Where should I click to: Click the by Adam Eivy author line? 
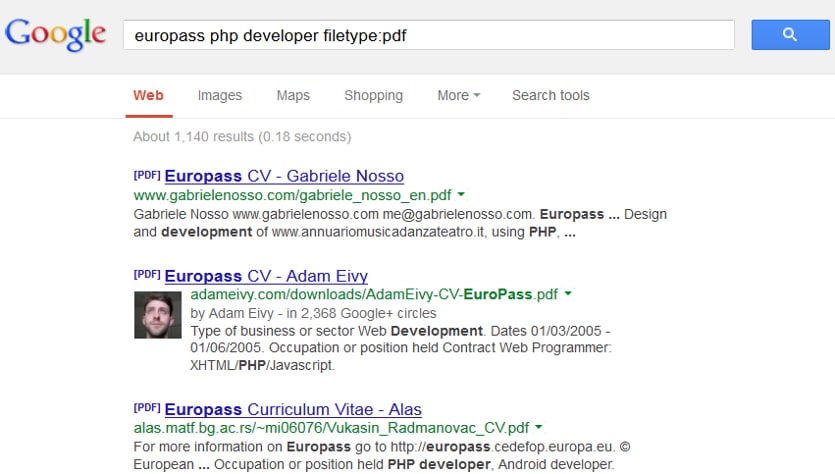click(313, 313)
